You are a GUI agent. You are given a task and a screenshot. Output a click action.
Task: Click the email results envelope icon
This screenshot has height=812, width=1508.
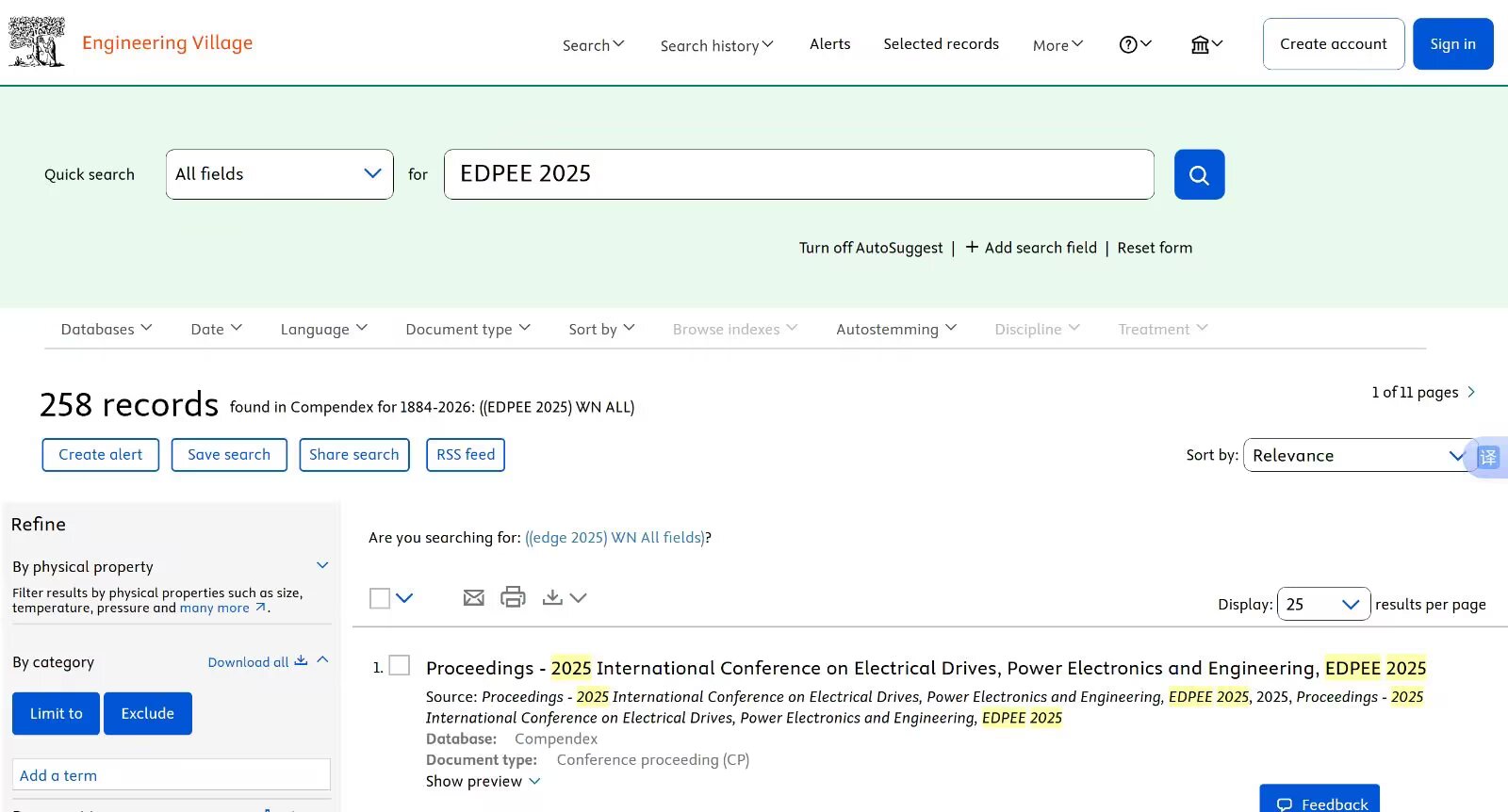[473, 597]
